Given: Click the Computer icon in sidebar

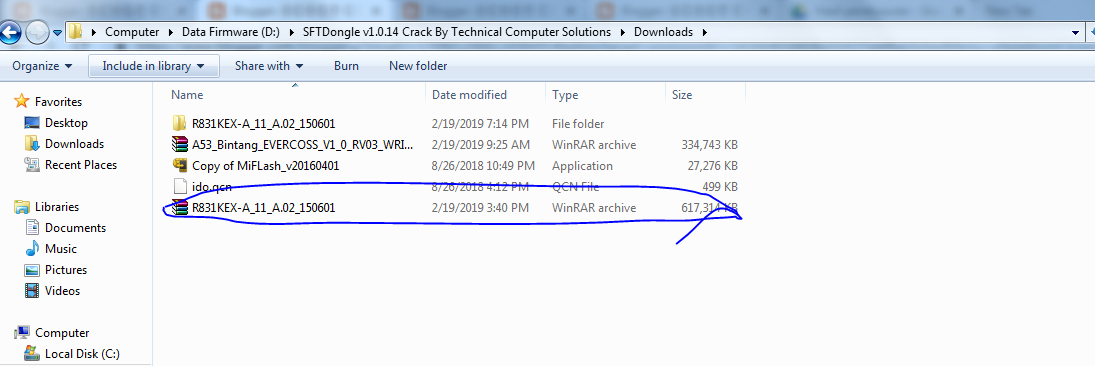Looking at the screenshot, I should pos(22,333).
